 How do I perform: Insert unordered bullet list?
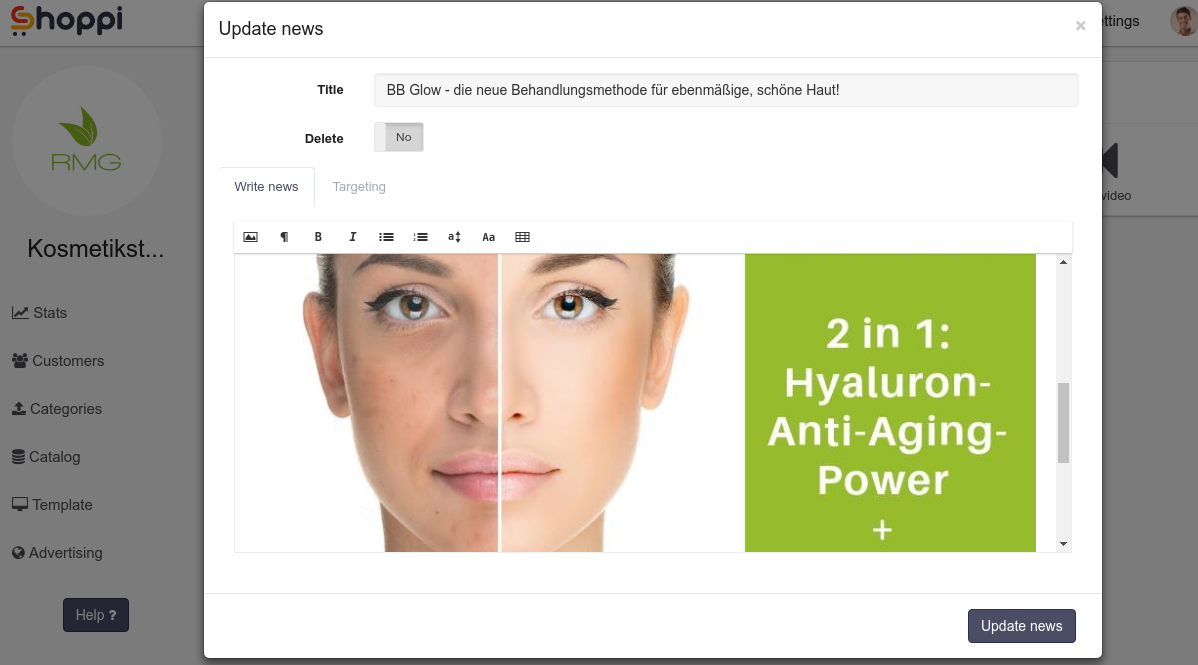pyautogui.click(x=386, y=237)
